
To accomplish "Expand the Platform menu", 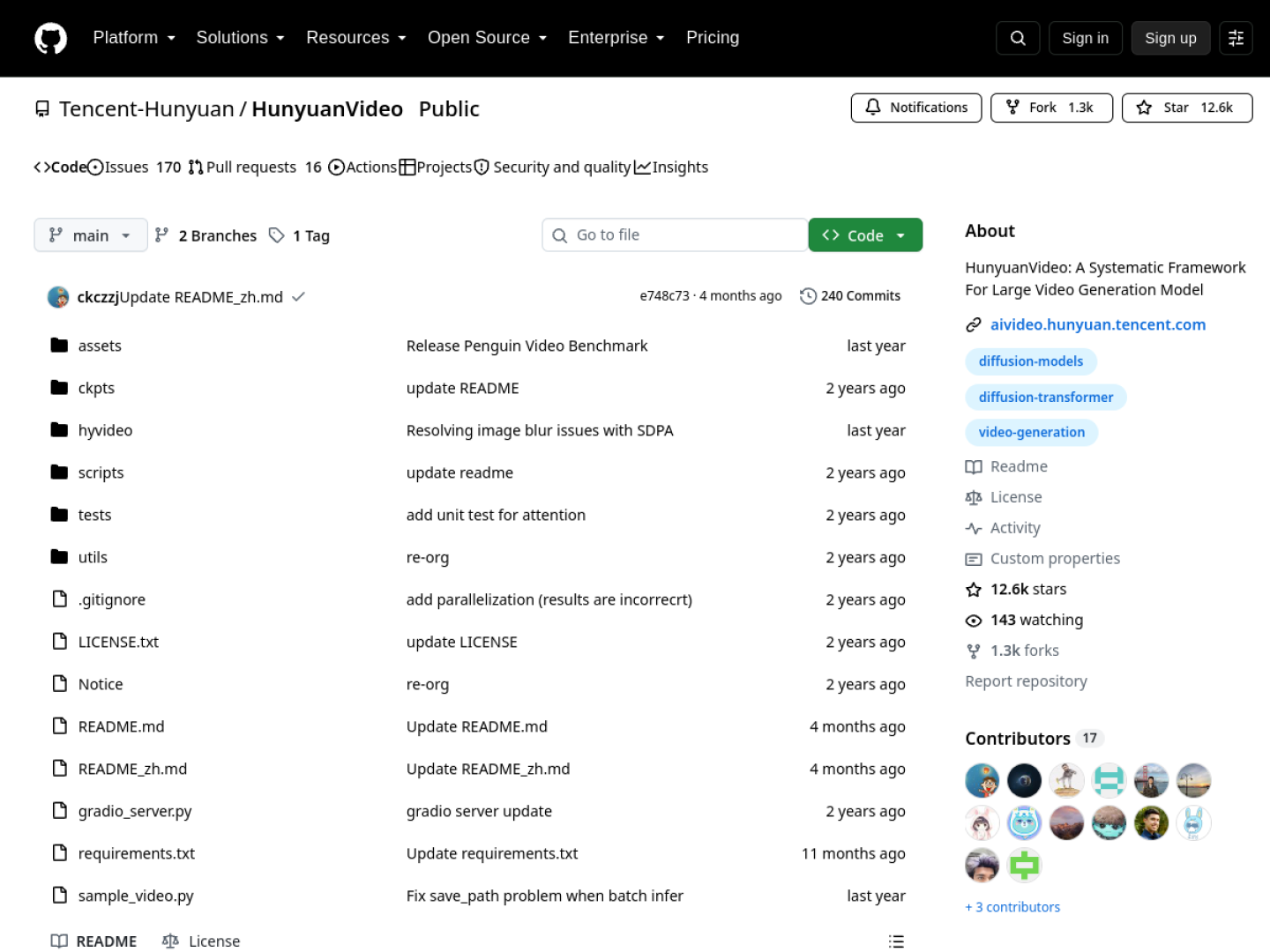I will click(x=134, y=38).
